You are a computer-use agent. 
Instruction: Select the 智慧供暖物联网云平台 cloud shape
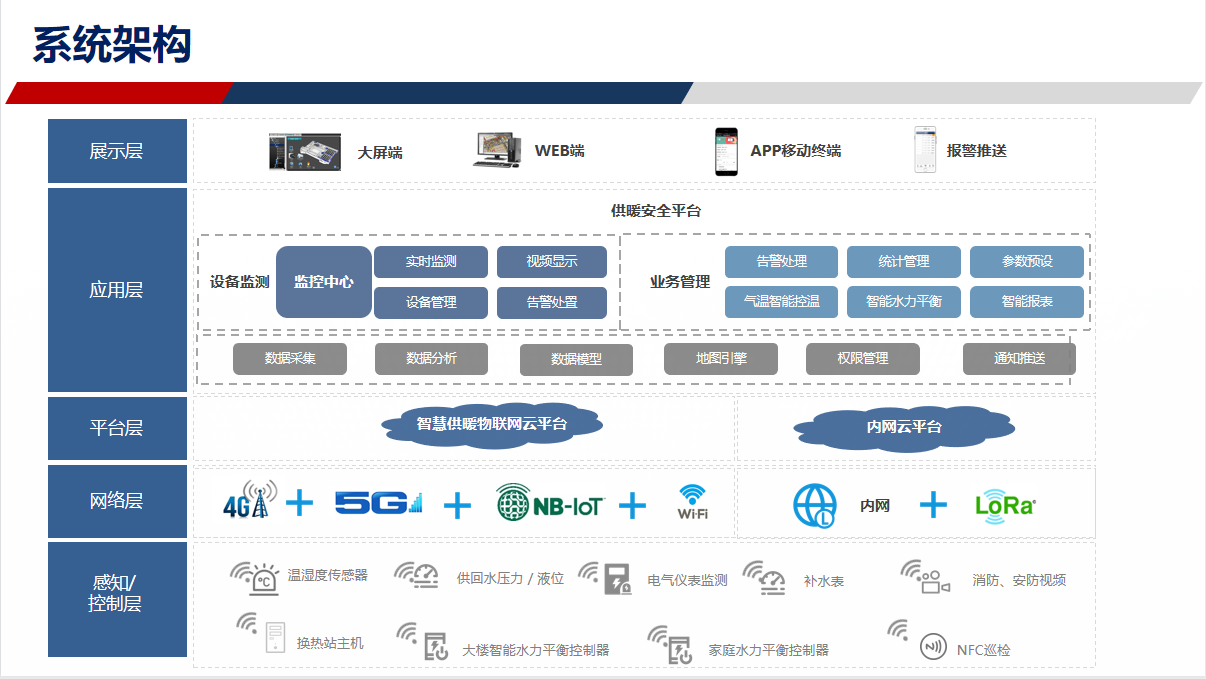[491, 424]
